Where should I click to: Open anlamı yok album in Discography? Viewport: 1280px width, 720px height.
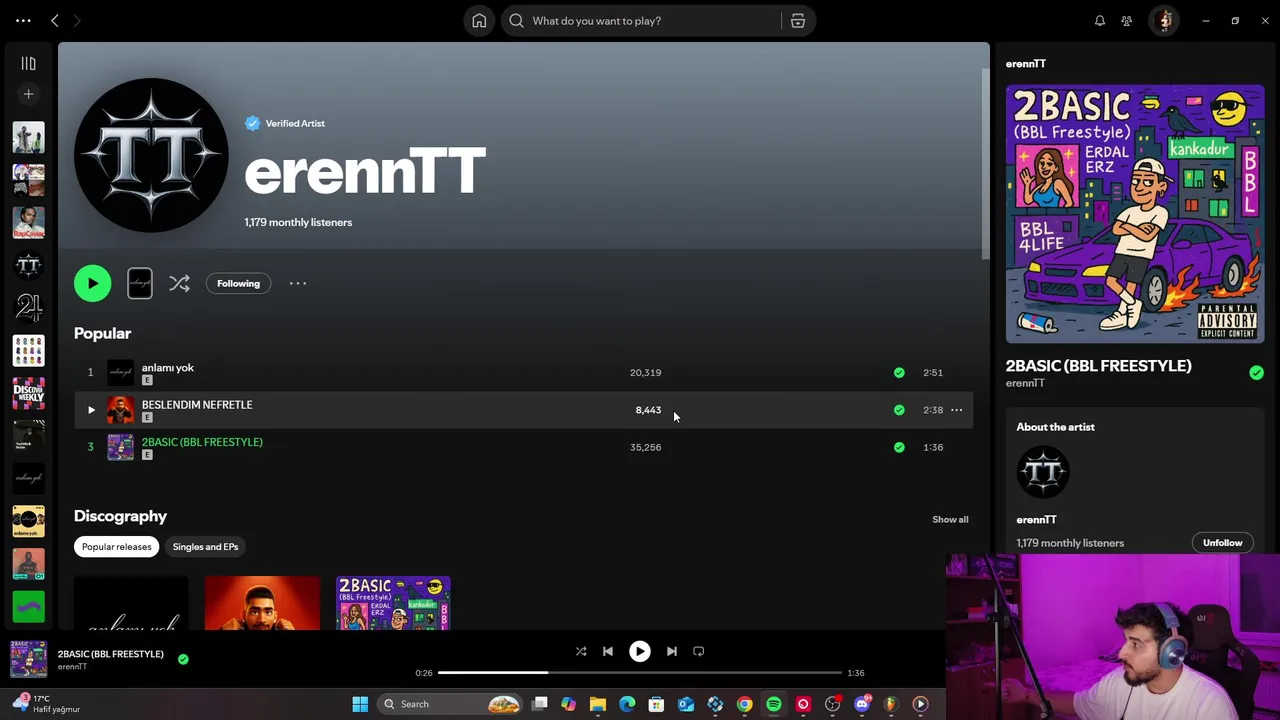(x=131, y=603)
